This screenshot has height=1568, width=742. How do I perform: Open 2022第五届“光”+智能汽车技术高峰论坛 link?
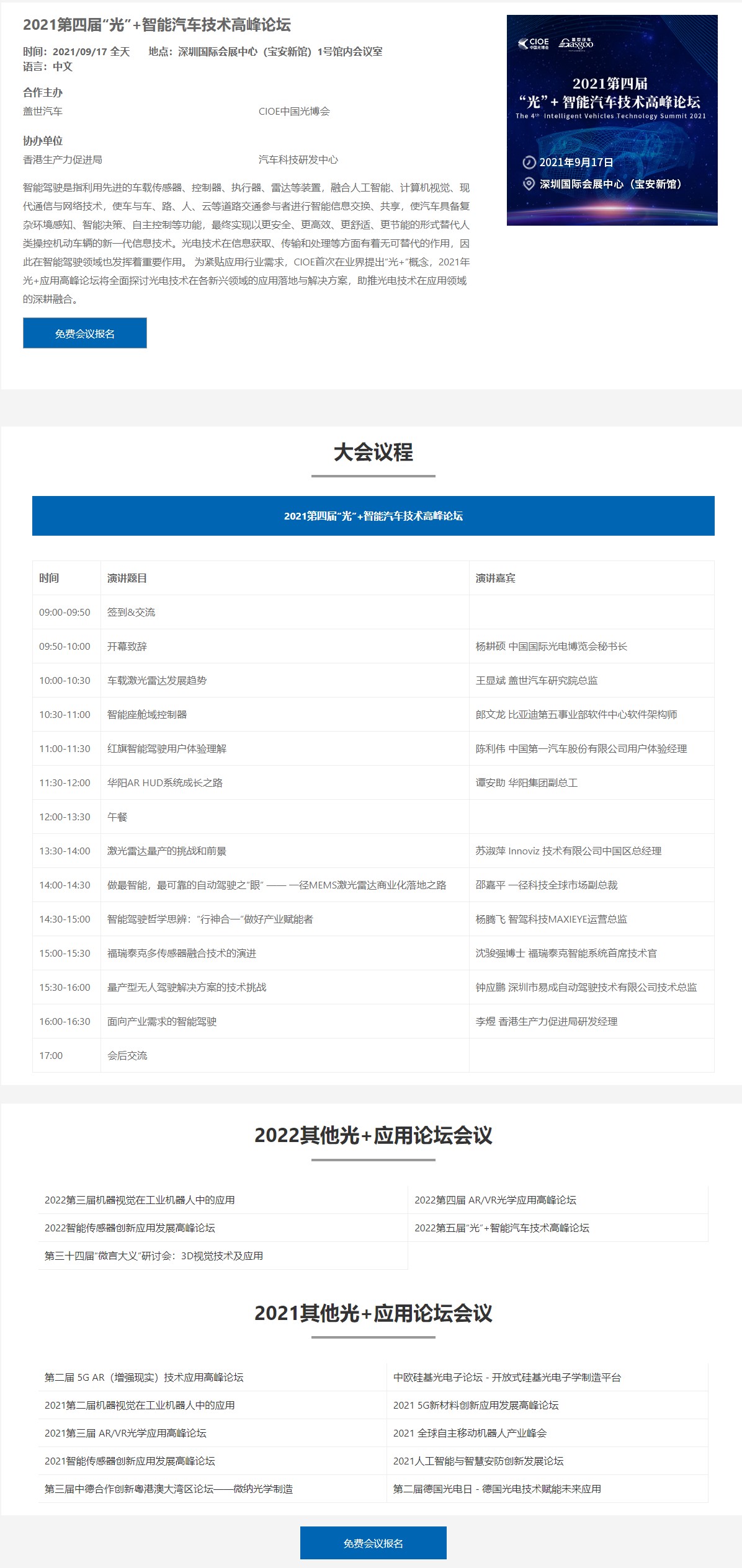[502, 1228]
